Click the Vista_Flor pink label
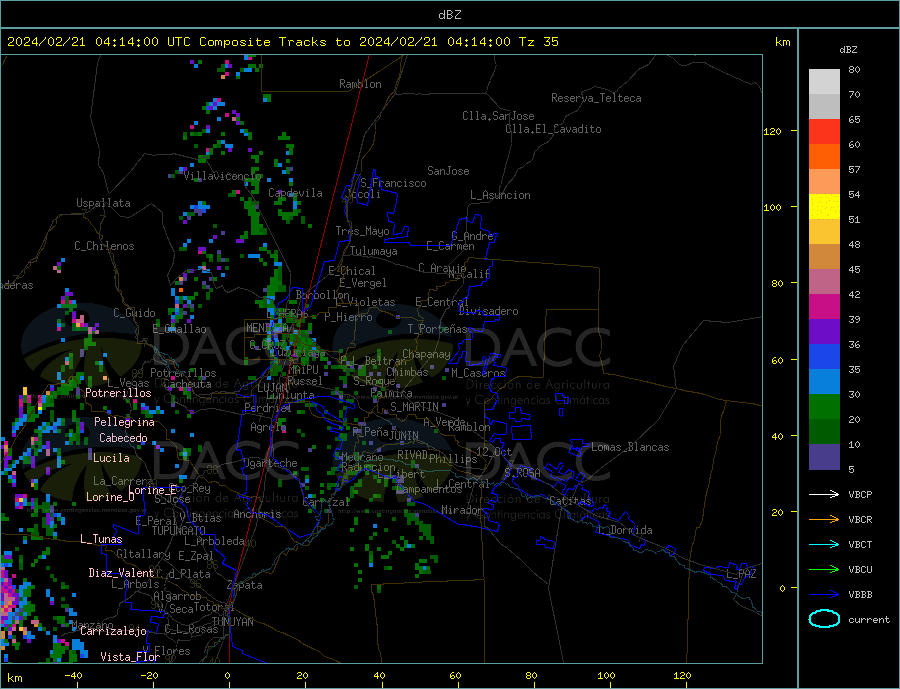Viewport: 900px width, 689px height. coord(130,657)
